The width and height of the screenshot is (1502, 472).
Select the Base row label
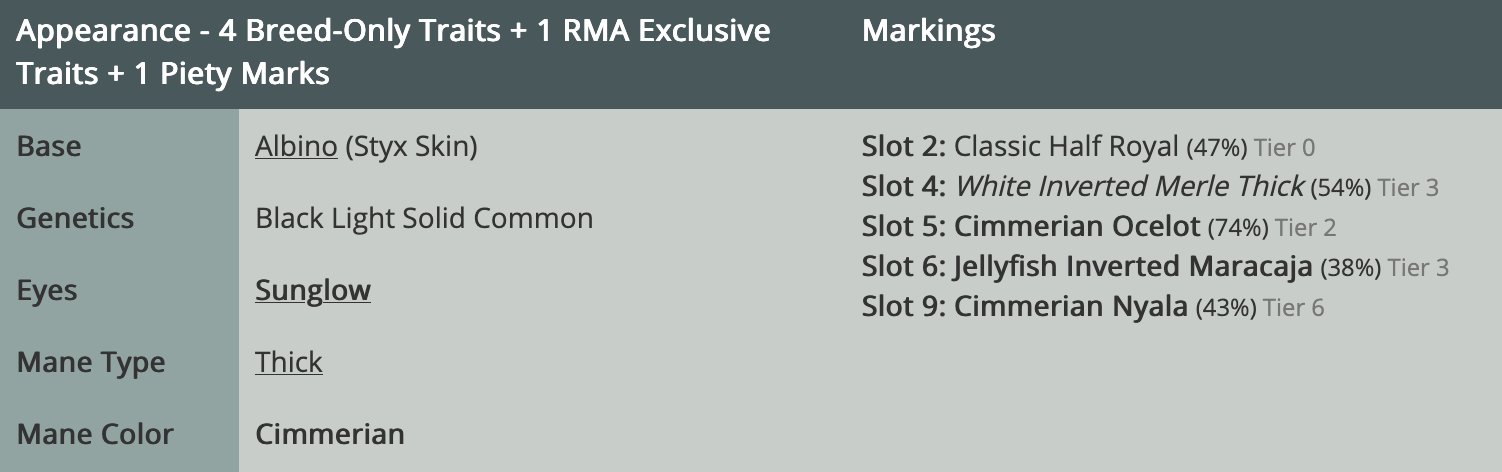49,147
